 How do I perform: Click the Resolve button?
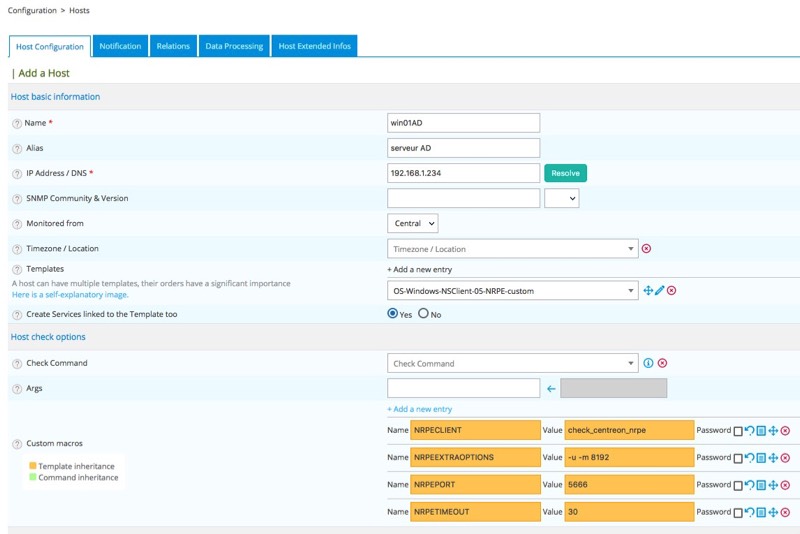click(565, 173)
